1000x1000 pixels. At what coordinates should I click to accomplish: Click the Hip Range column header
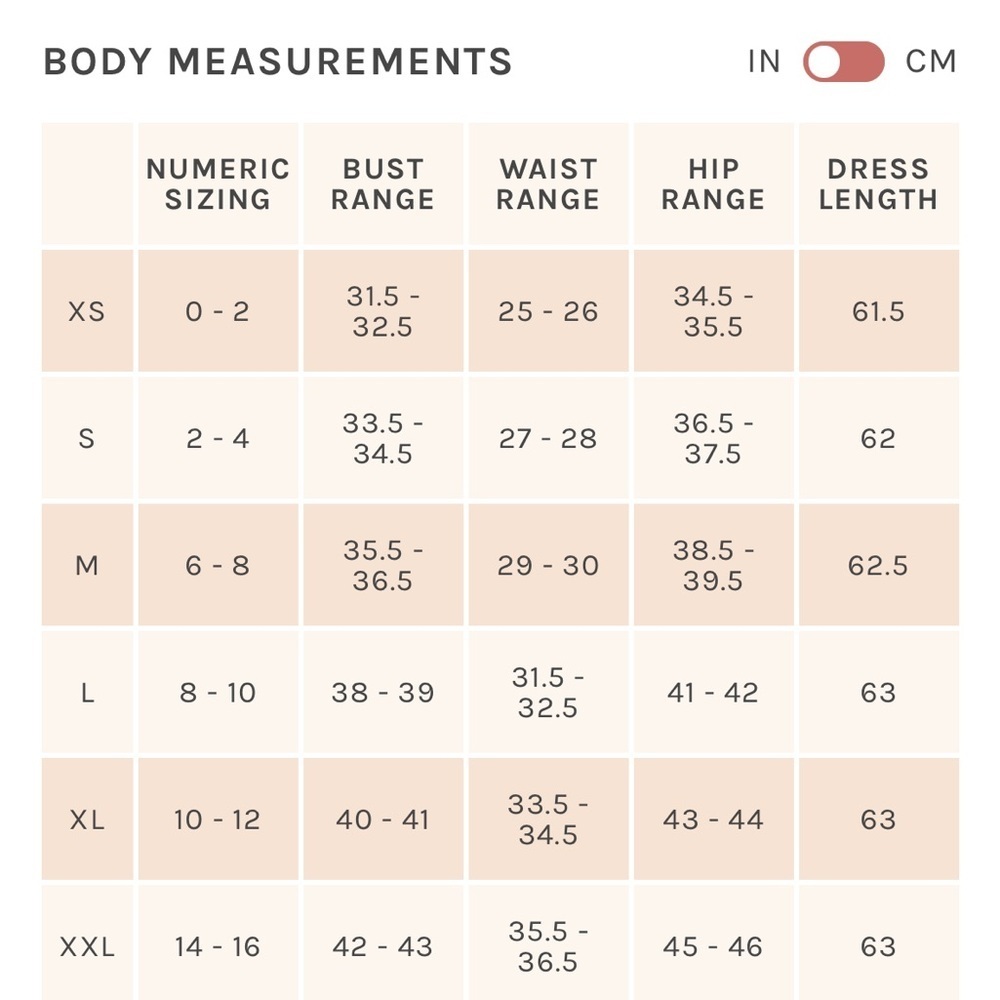(713, 184)
